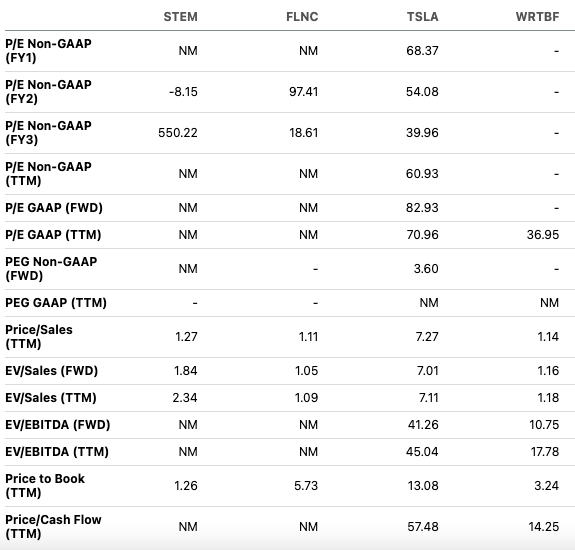Click WRTBF's 36.95 P/E GAAP value
The height and width of the screenshot is (550, 575).
click(x=543, y=235)
